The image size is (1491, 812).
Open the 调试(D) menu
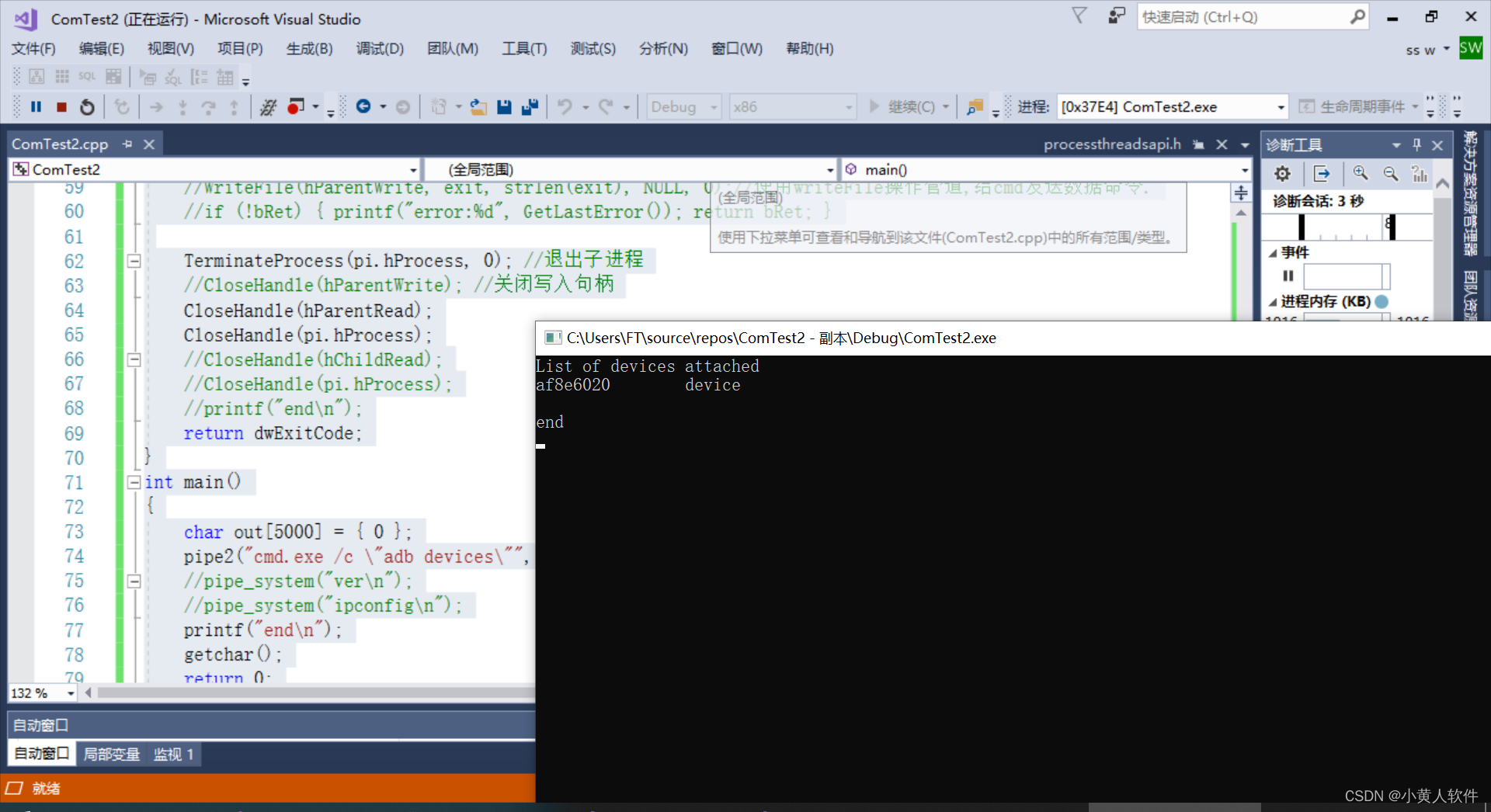(380, 49)
